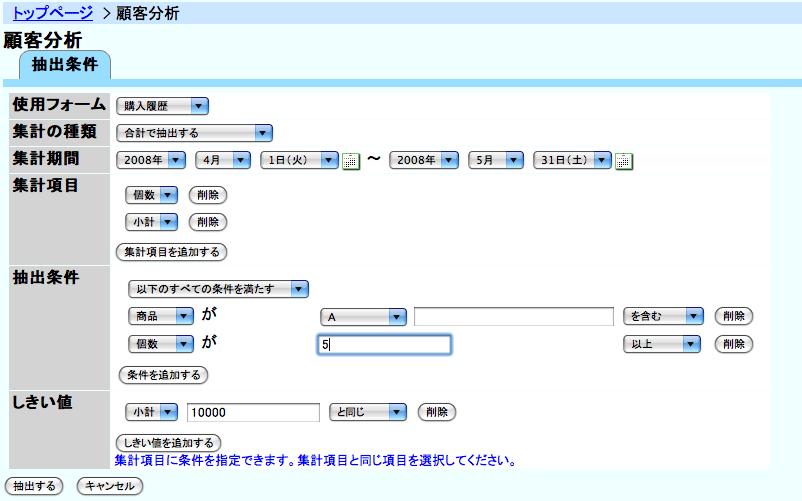
Task: Click the threshold value field containing 10000
Action: 251,412
